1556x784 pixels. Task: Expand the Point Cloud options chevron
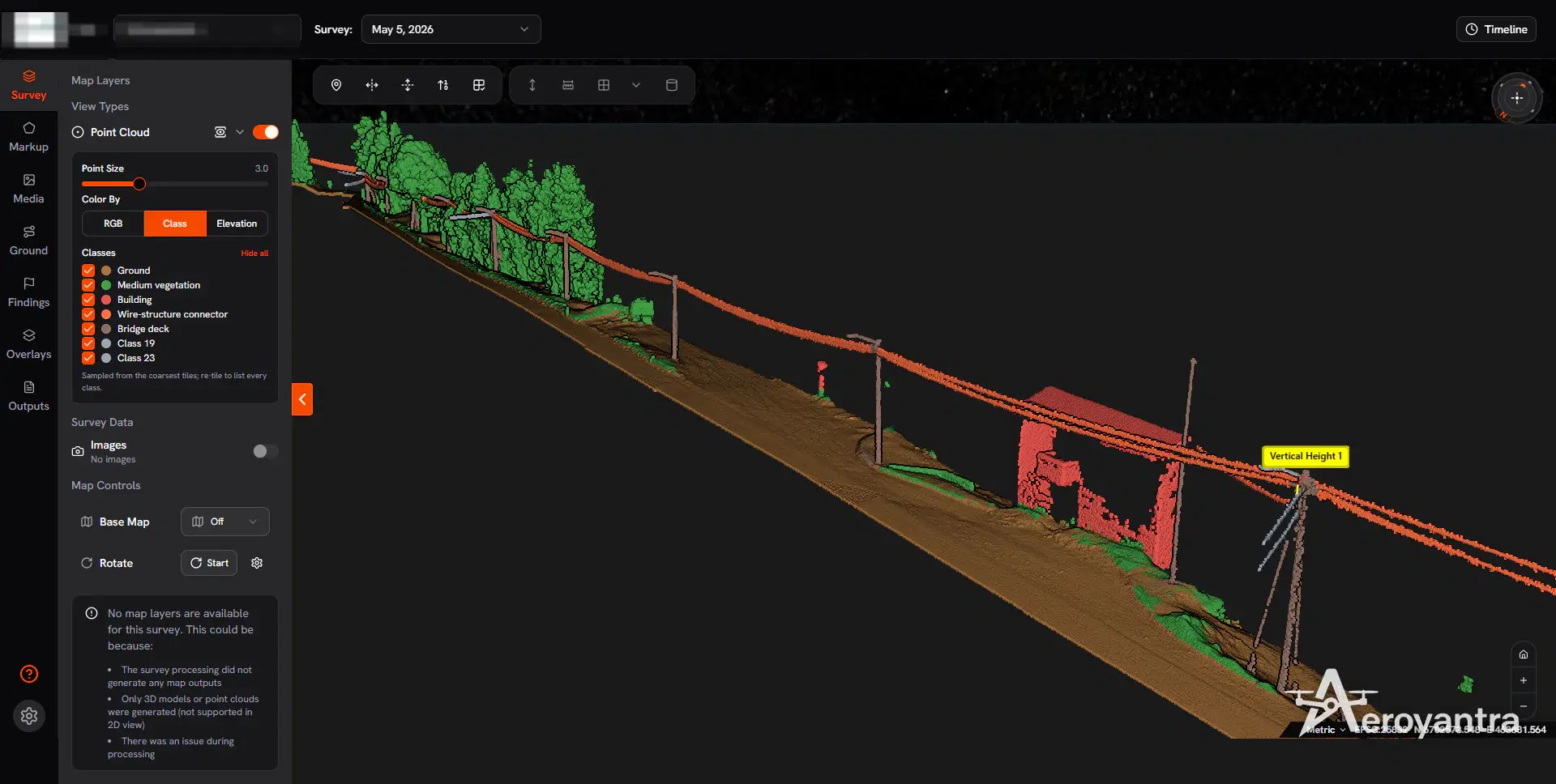coord(240,132)
